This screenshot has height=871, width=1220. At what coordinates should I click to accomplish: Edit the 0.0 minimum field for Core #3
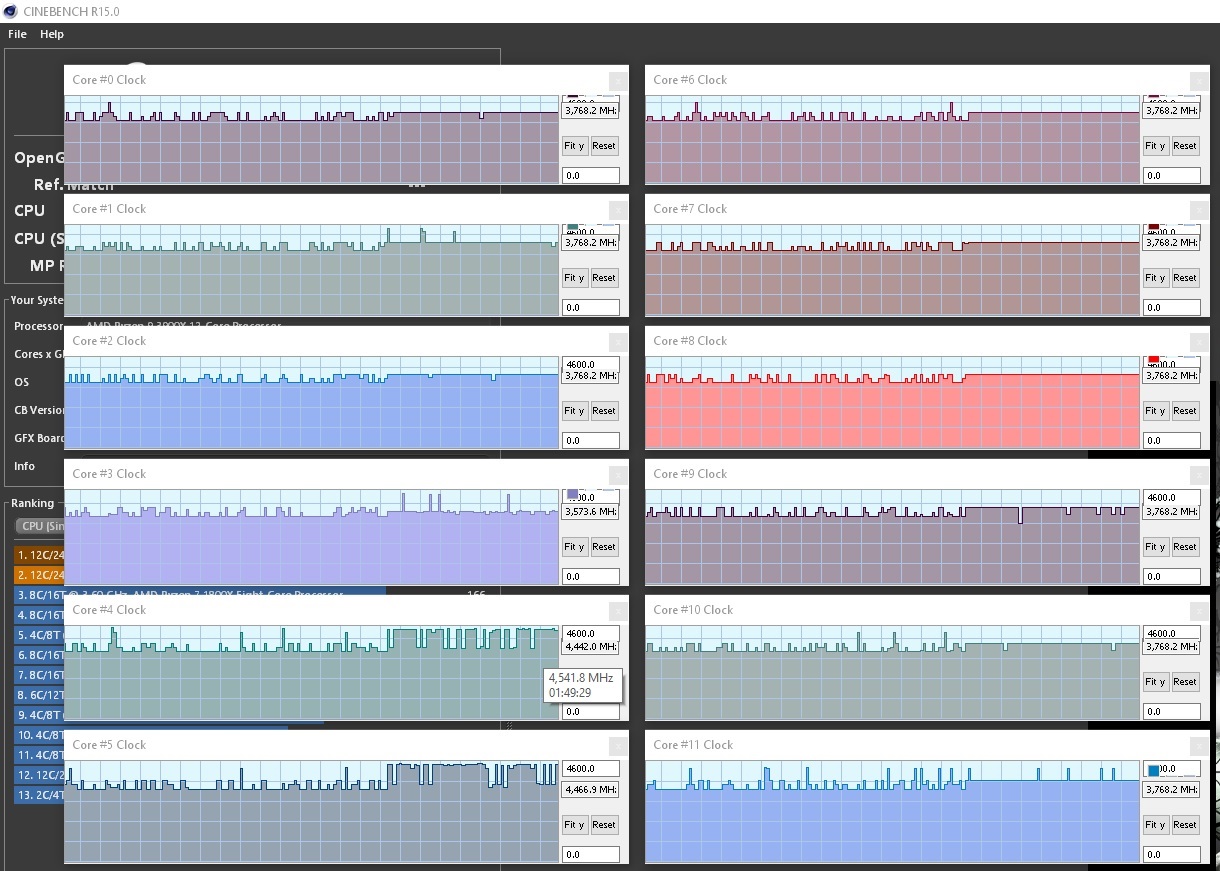pos(590,576)
